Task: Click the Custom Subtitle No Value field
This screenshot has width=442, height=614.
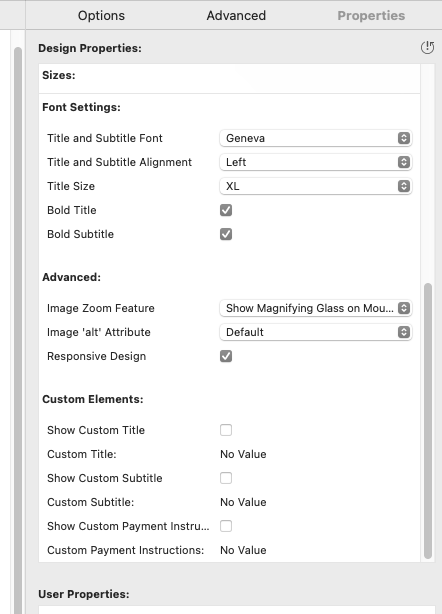Action: click(x=243, y=502)
